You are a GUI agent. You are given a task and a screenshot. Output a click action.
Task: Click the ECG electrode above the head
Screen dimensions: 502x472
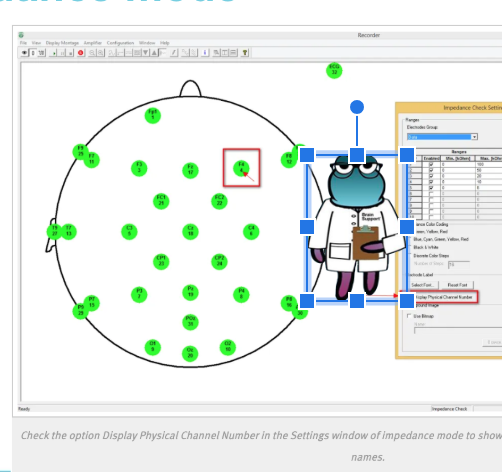(334, 71)
